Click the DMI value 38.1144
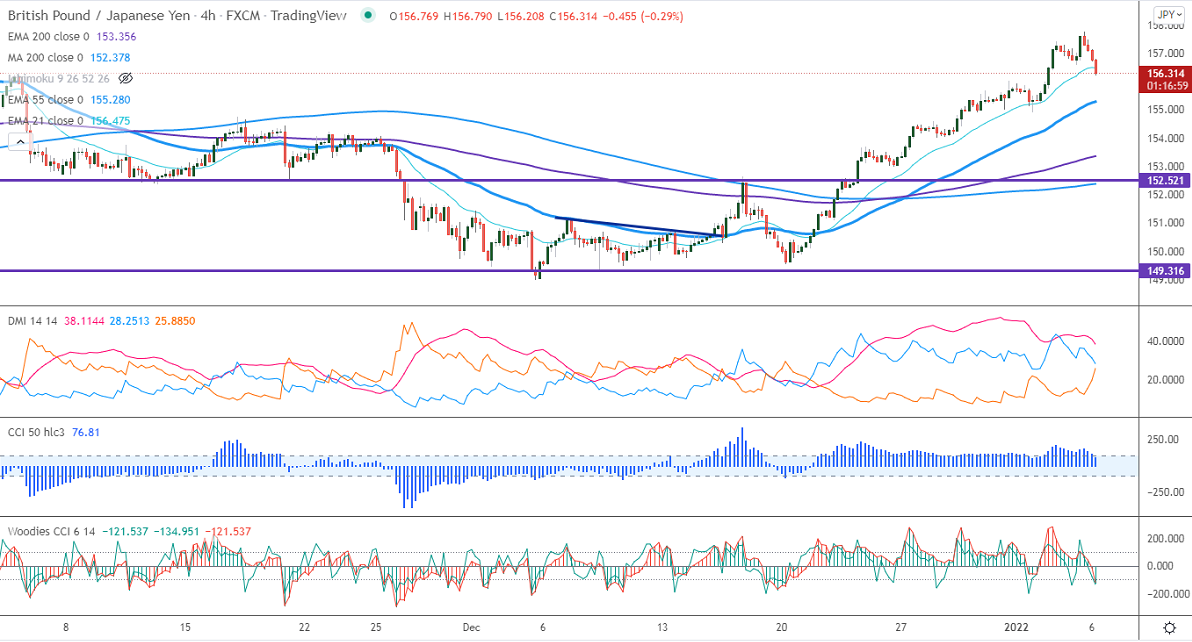This screenshot has width=1192, height=642. (85, 321)
